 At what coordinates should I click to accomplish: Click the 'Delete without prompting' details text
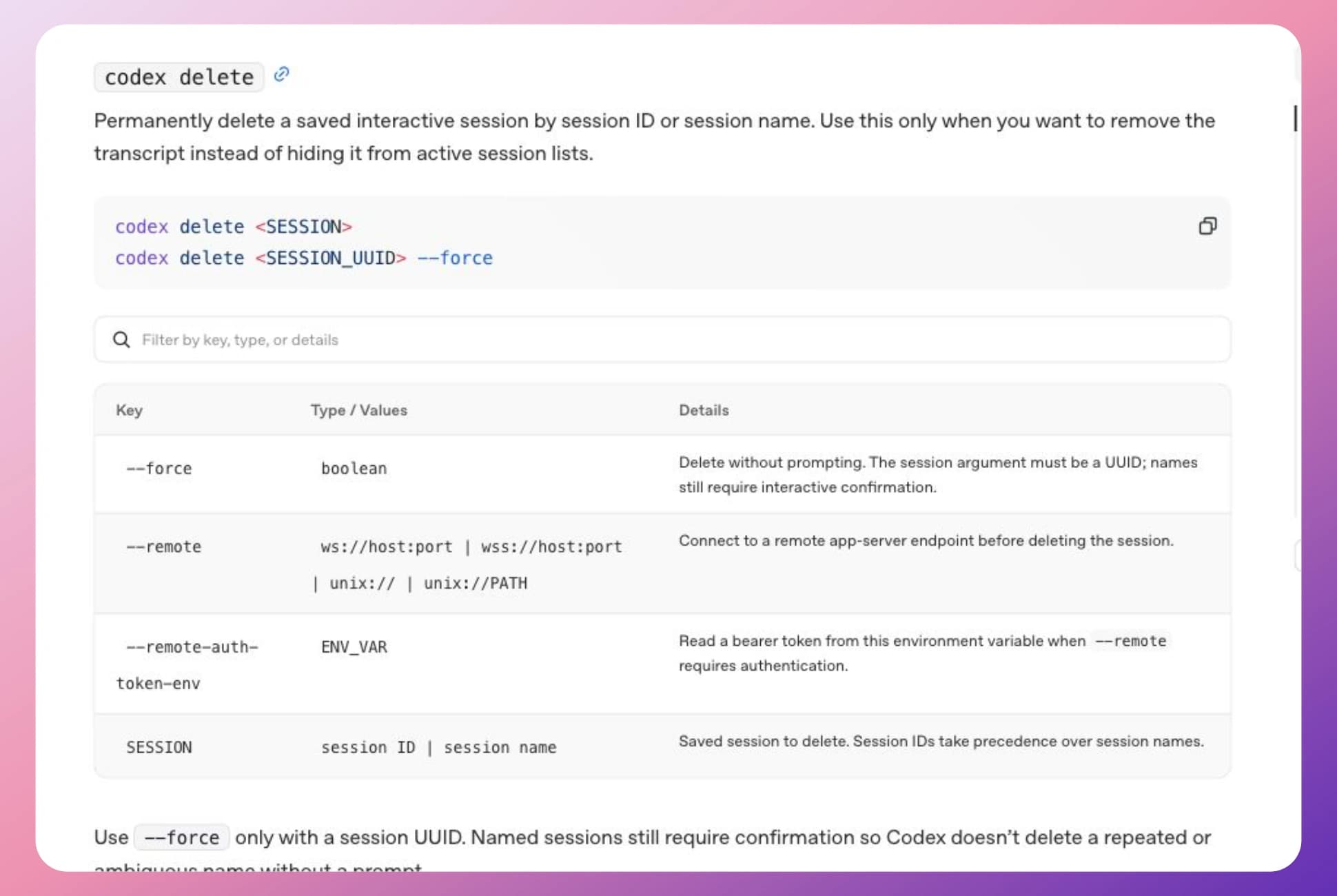(x=938, y=475)
